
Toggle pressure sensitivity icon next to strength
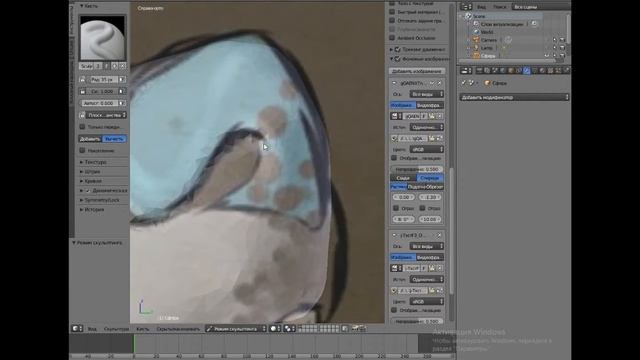[122, 91]
